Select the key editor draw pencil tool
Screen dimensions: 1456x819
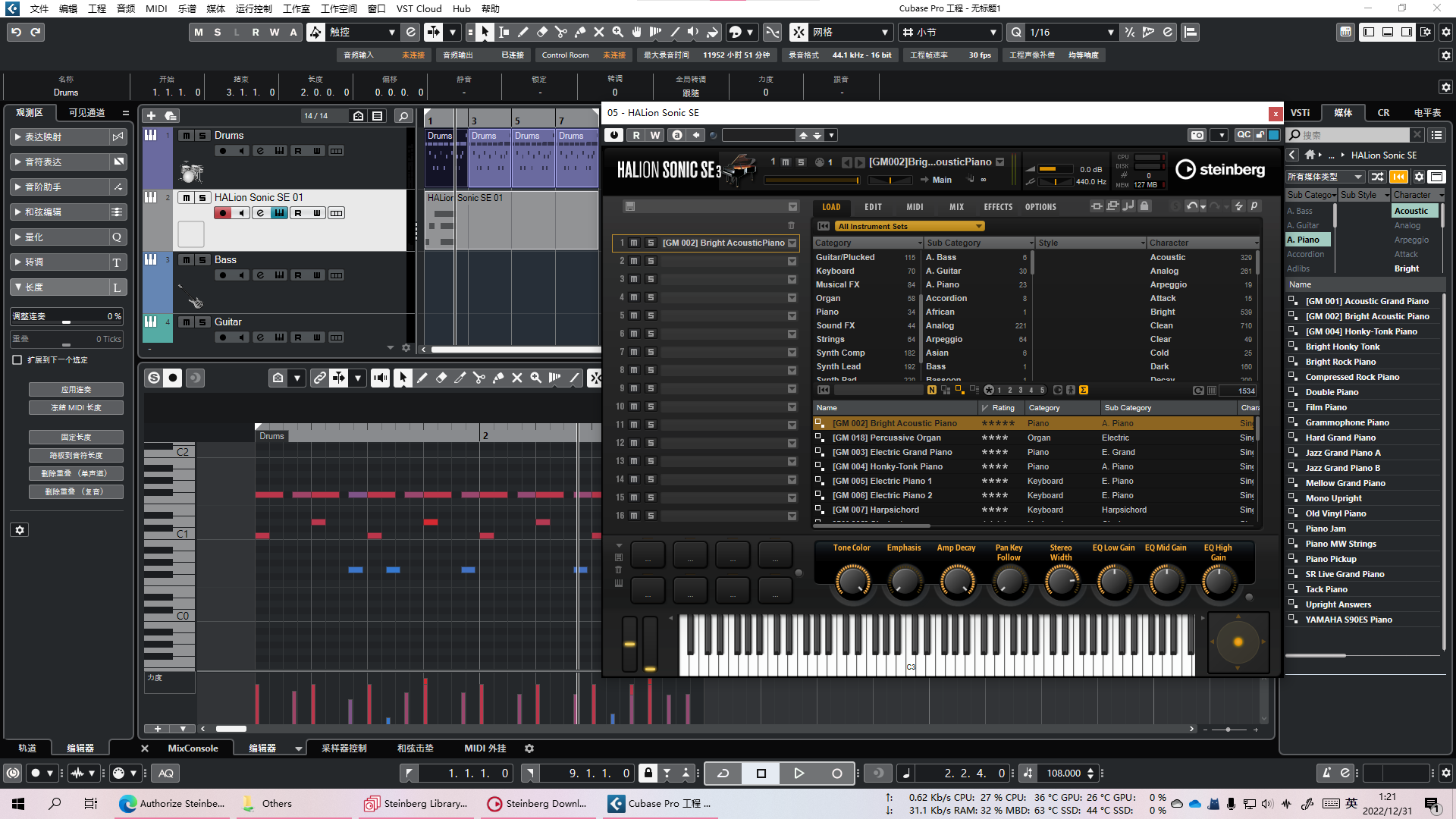pyautogui.click(x=422, y=378)
